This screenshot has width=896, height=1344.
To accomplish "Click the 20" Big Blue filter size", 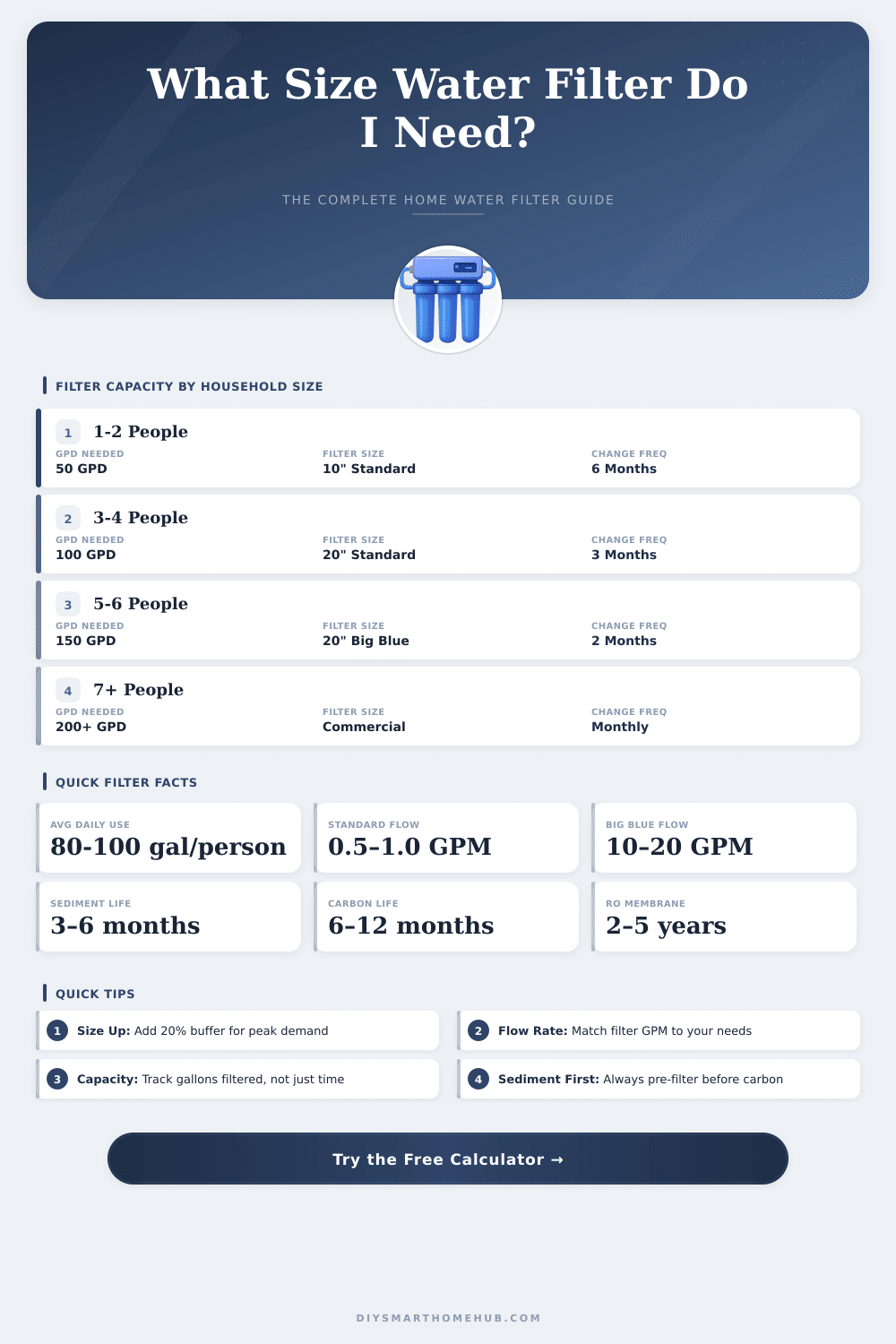I will tap(366, 641).
